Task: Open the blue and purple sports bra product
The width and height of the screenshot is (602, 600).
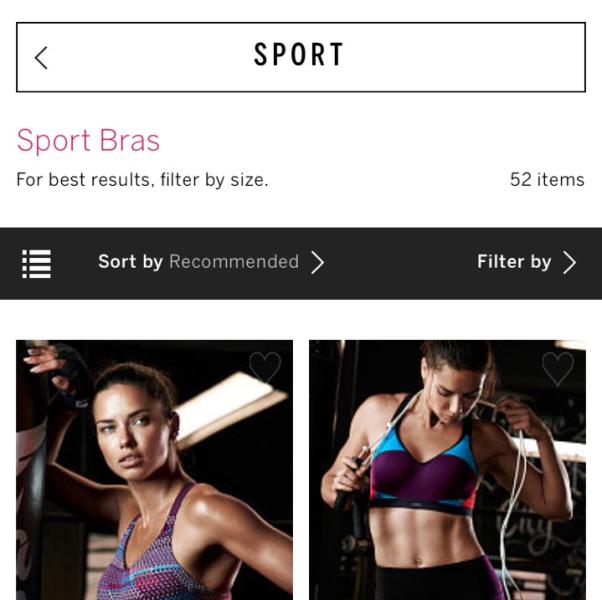Action: tap(447, 470)
